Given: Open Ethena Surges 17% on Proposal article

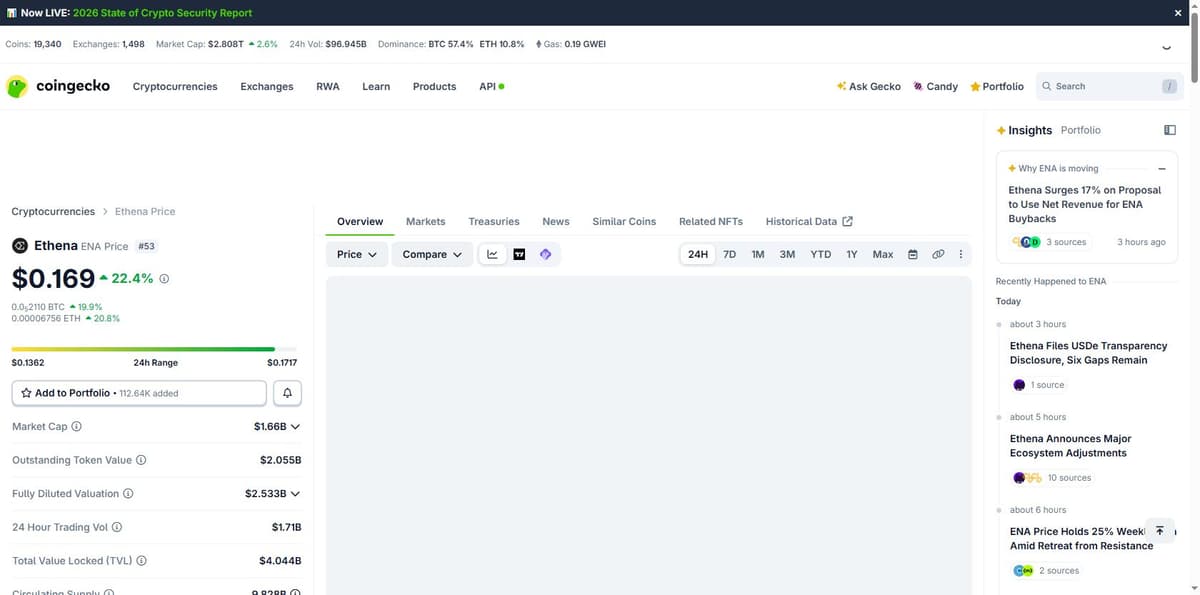Looking at the screenshot, I should click(x=1085, y=204).
